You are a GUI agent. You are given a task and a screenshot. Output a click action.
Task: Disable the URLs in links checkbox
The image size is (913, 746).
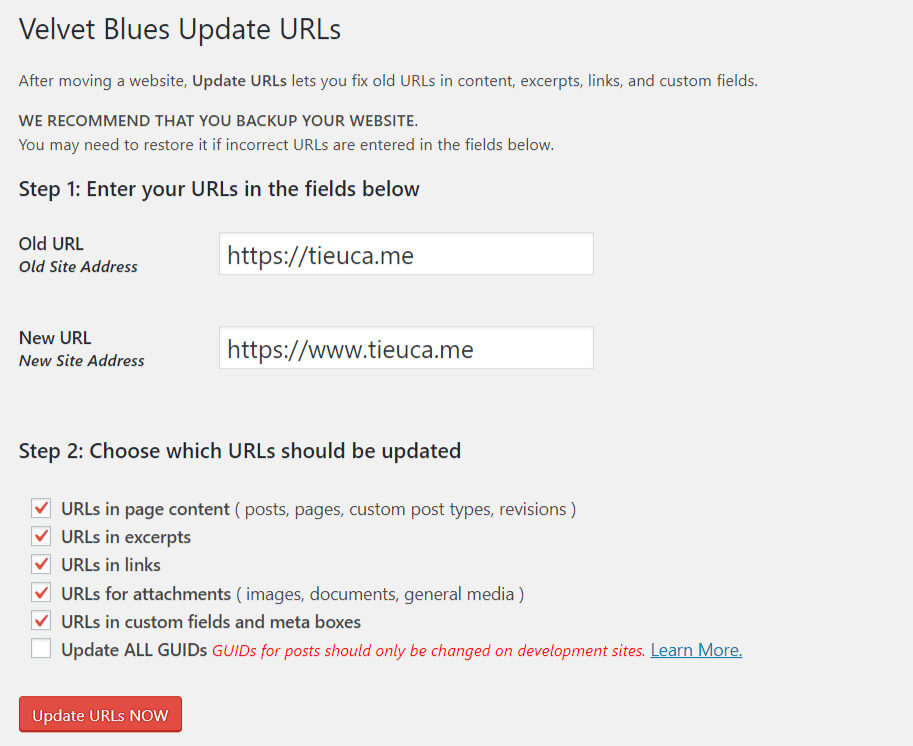41,565
